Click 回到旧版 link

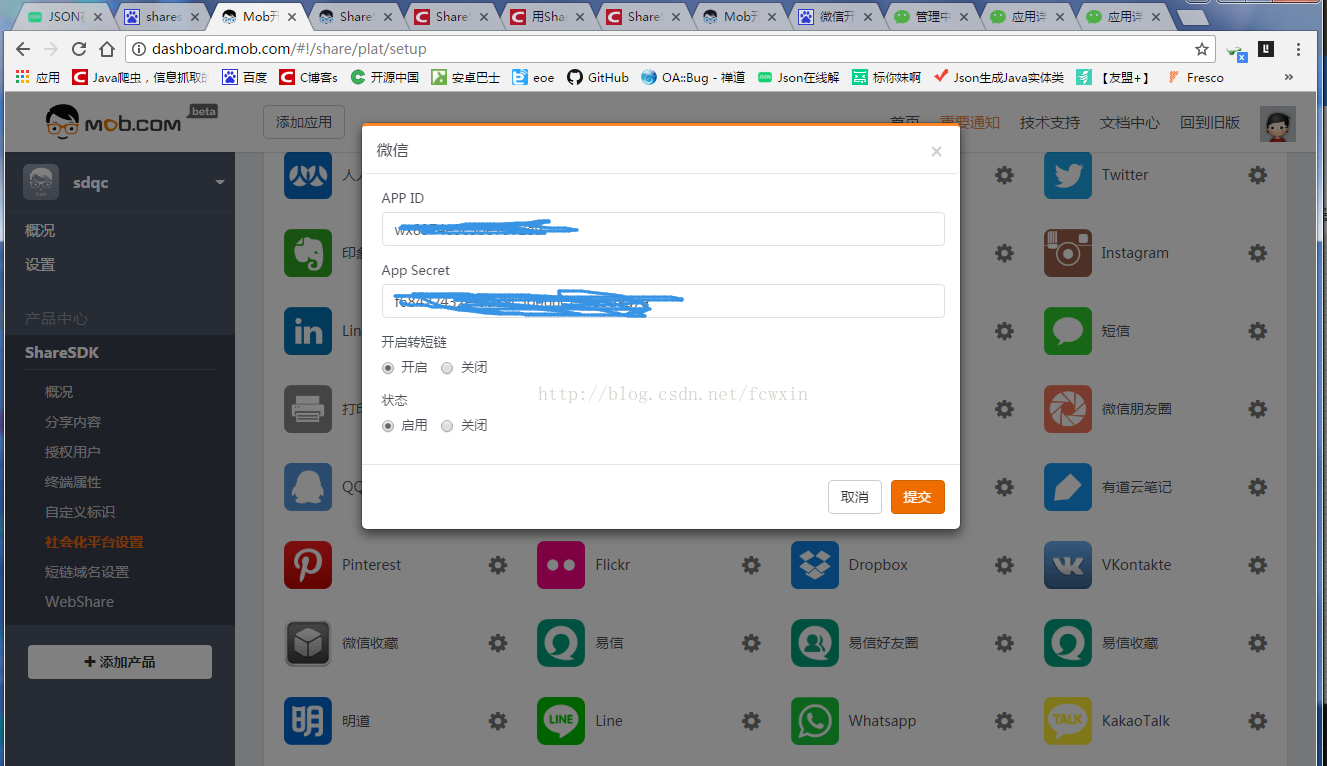point(1210,122)
